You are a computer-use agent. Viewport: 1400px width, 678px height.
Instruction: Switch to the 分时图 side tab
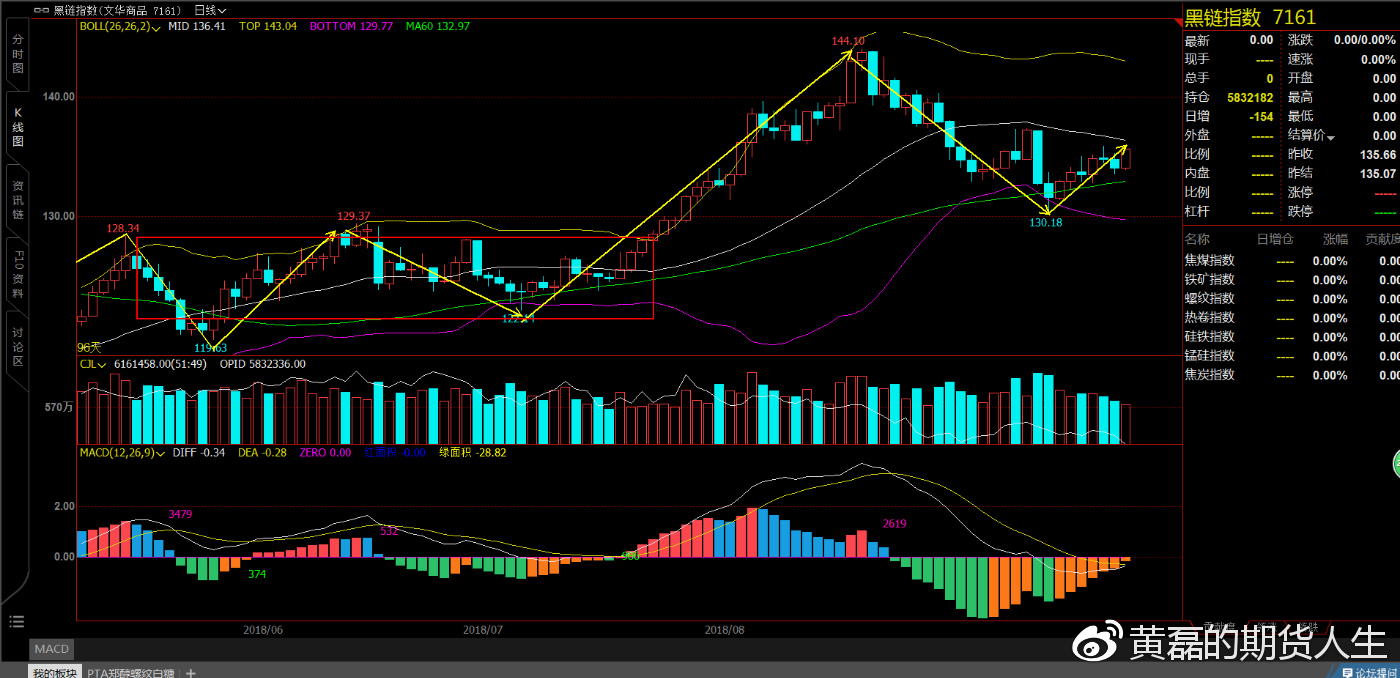coord(17,54)
